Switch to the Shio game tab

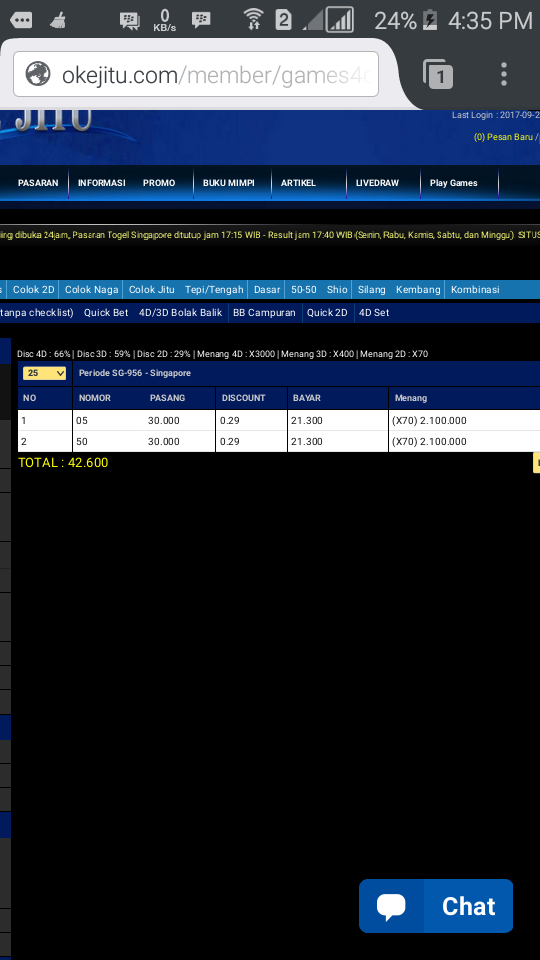tap(337, 290)
